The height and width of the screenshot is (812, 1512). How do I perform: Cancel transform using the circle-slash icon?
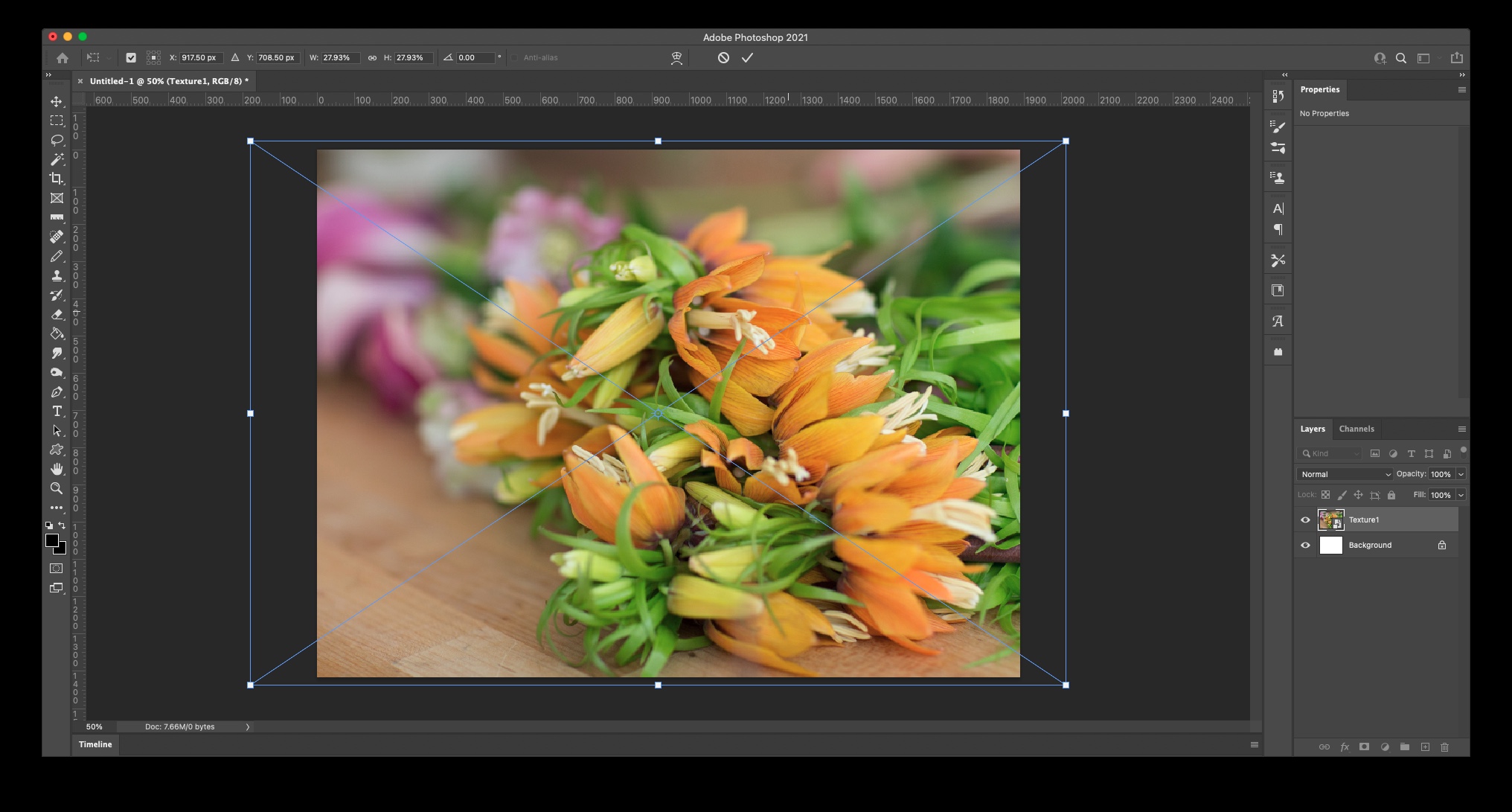(x=723, y=57)
